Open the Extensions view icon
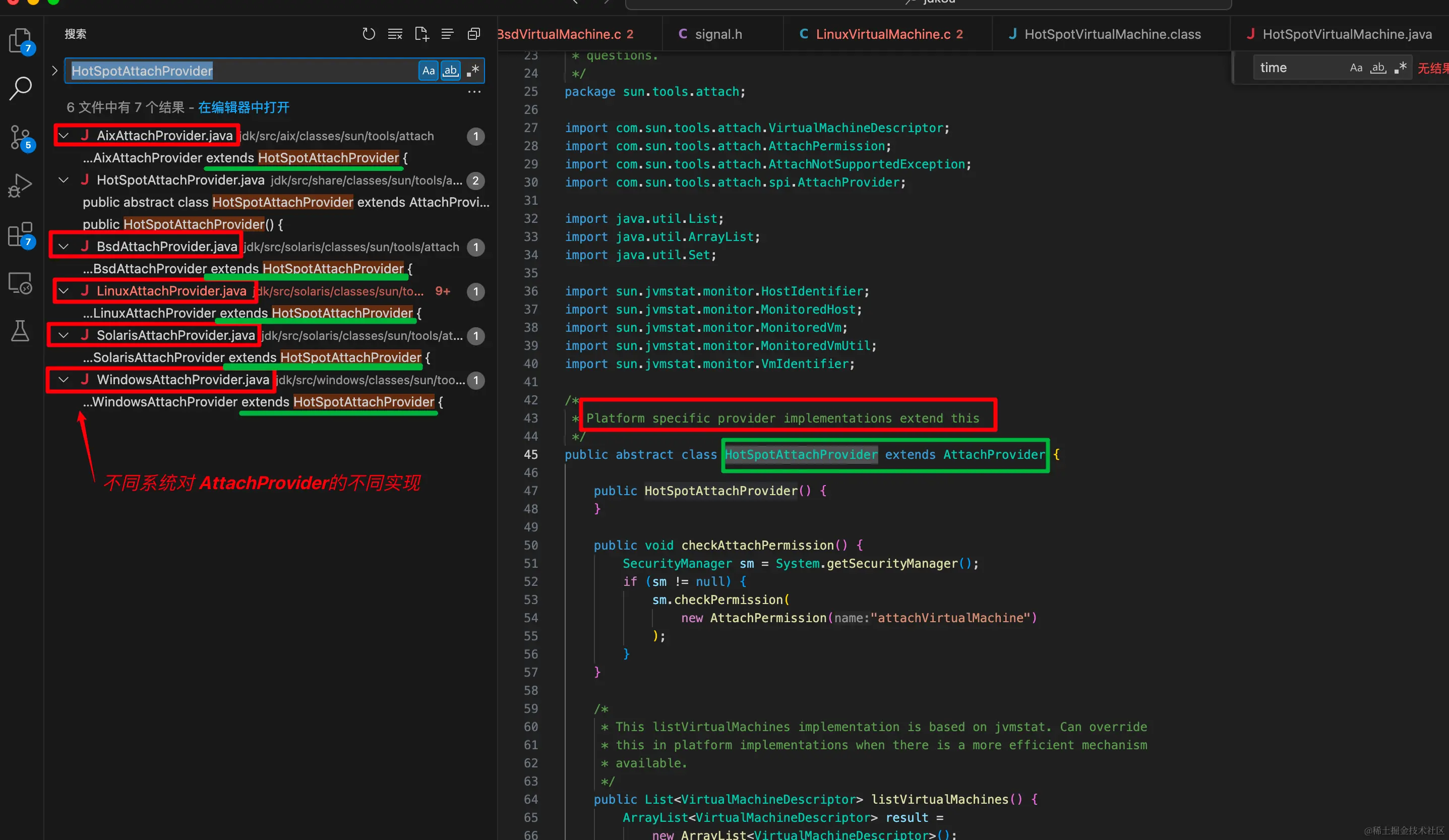1449x840 pixels. [20, 234]
